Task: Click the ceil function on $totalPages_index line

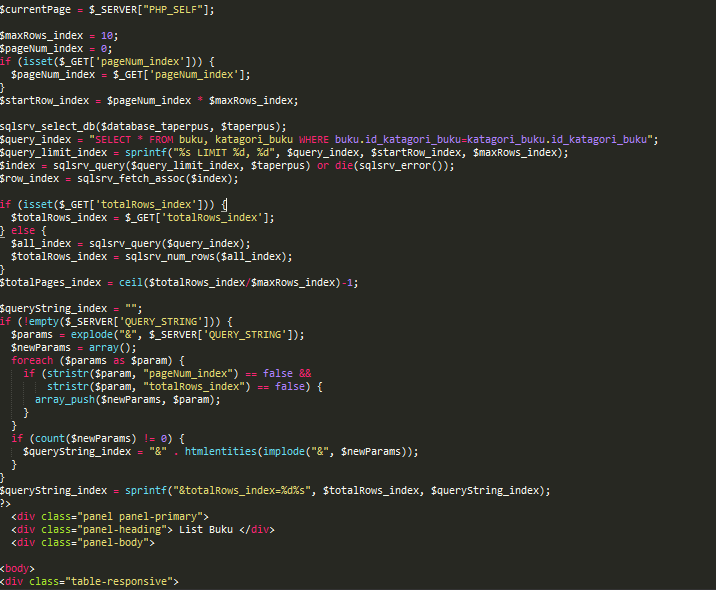Action: coord(131,283)
